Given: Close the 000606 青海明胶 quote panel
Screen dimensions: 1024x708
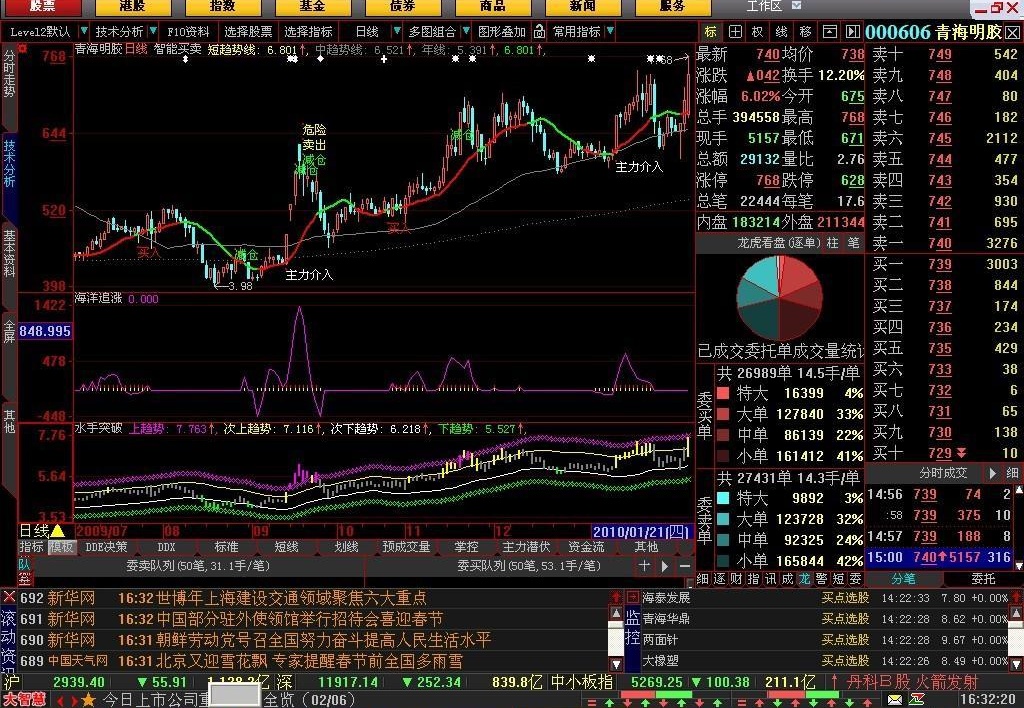Looking at the screenshot, I should click(x=1013, y=33).
